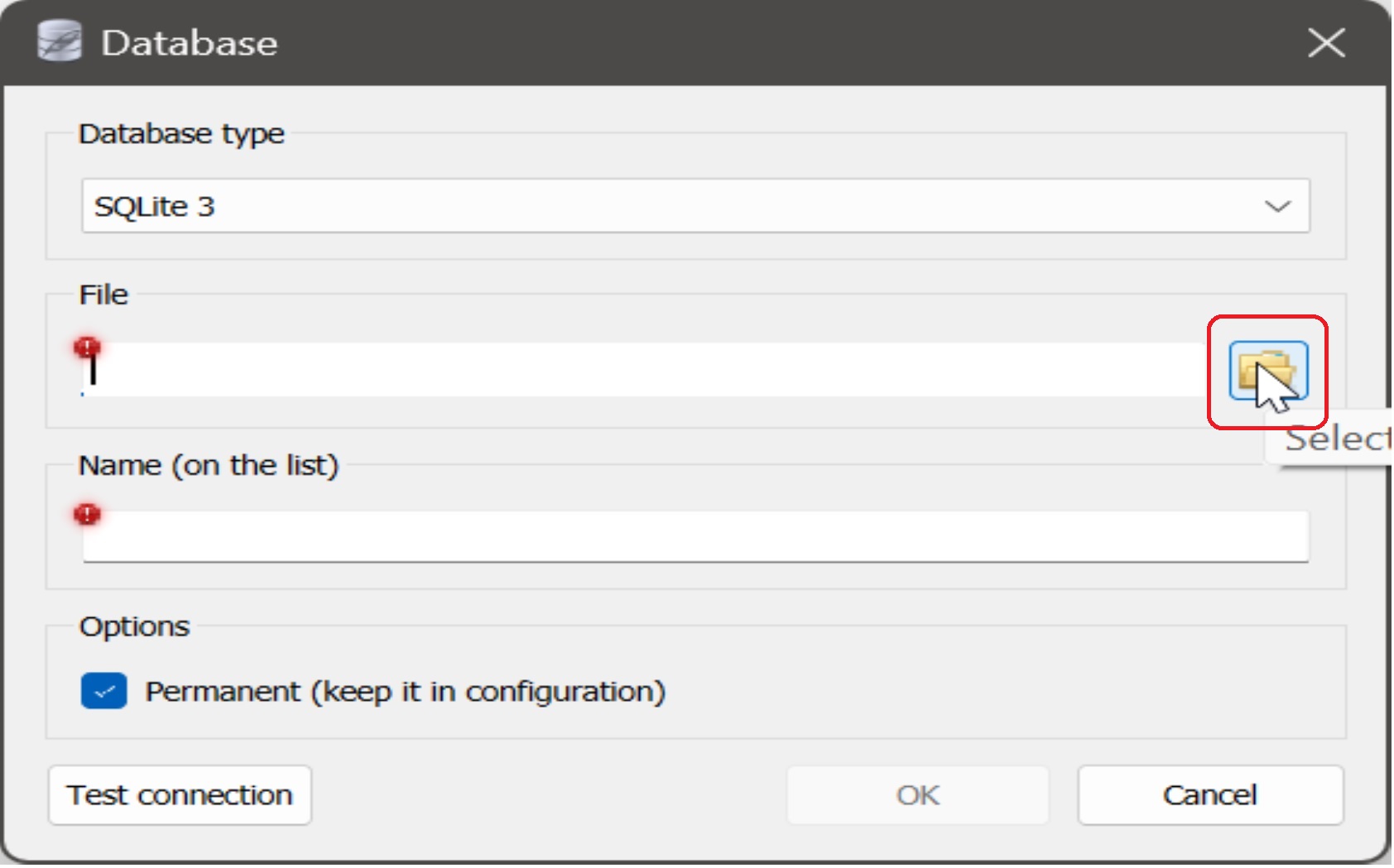Click the Database window title icon
The height and width of the screenshot is (868, 1394).
(x=60, y=42)
